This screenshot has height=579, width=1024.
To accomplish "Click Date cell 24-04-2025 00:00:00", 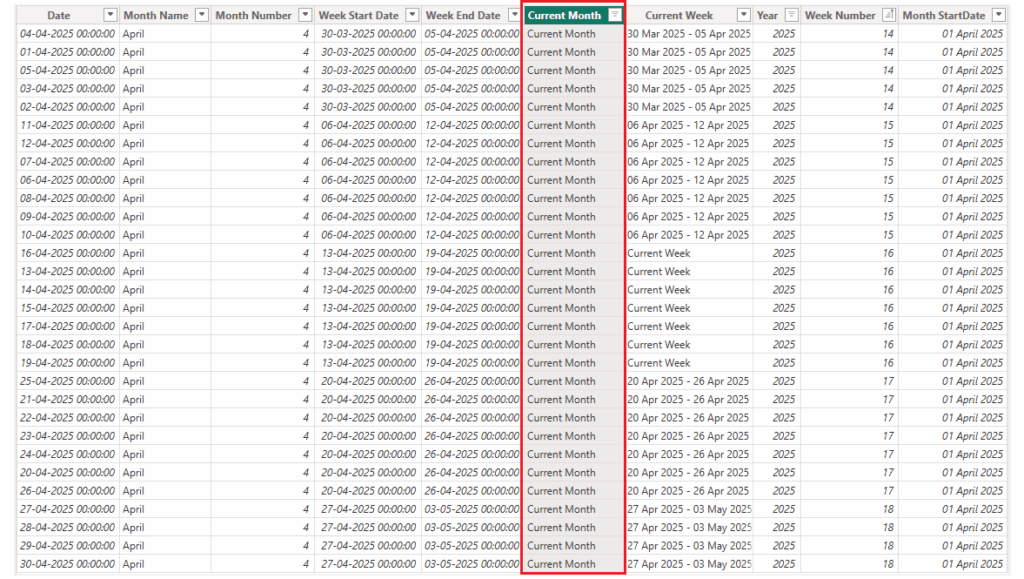I will (67, 454).
